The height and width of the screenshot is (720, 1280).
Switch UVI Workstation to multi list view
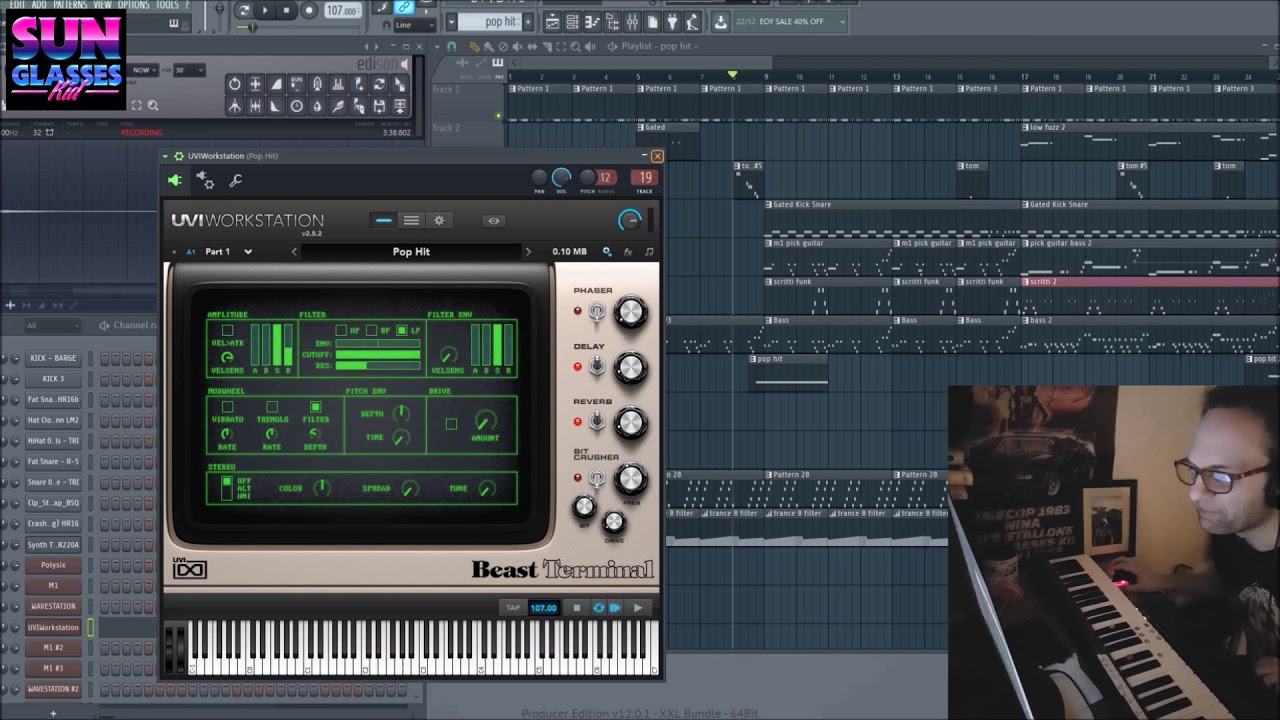click(411, 220)
